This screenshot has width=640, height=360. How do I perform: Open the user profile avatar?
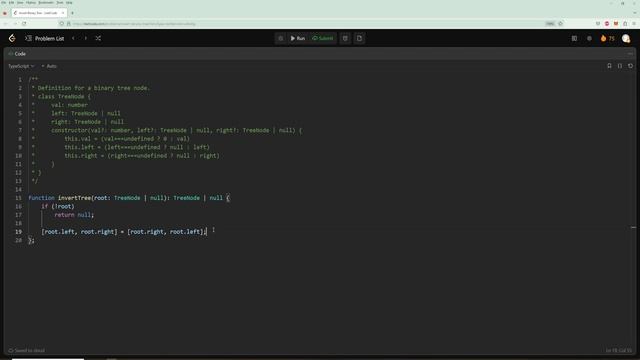pyautogui.click(x=626, y=38)
